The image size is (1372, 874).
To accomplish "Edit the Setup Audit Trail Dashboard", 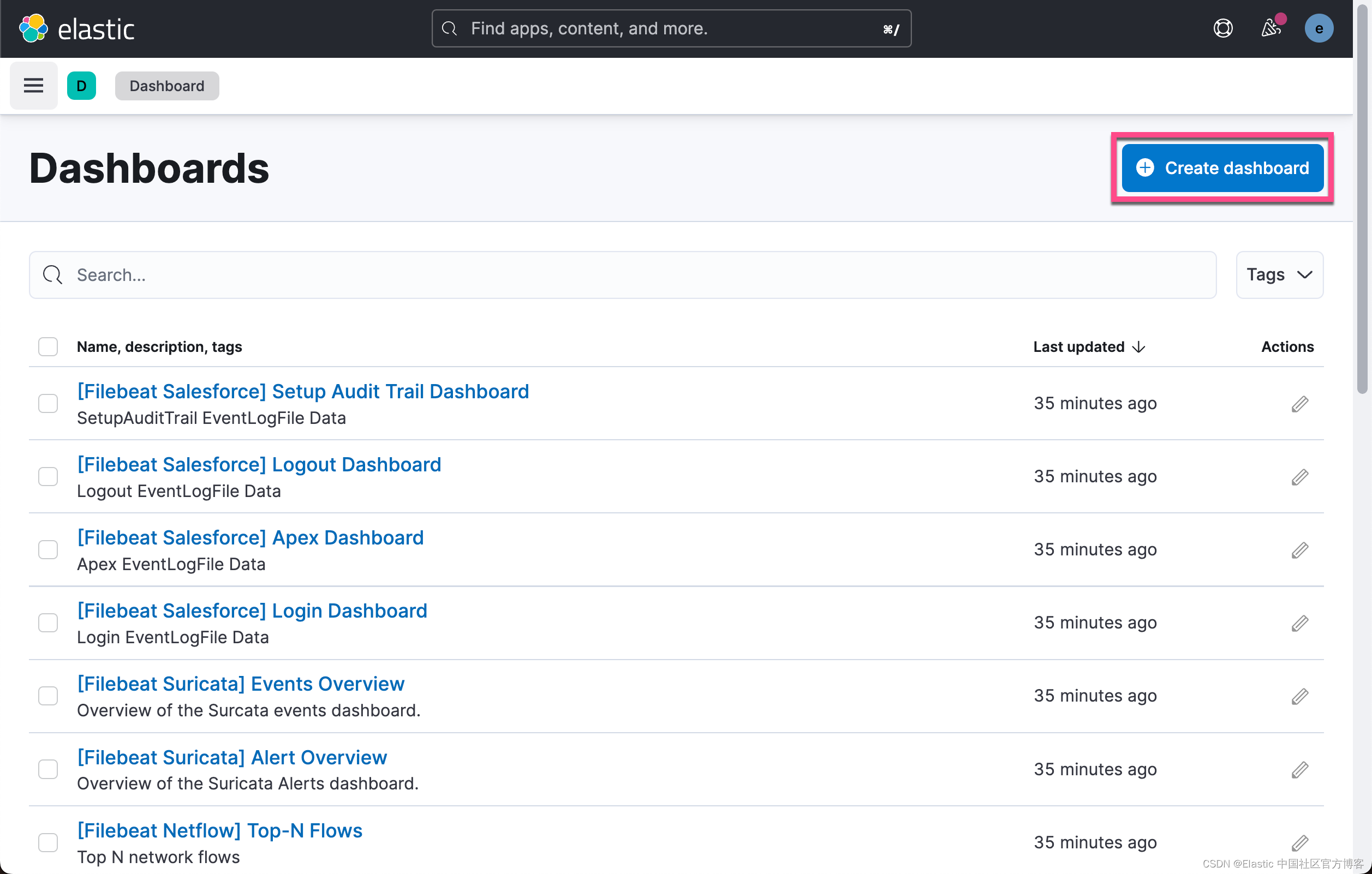I will pyautogui.click(x=1299, y=403).
